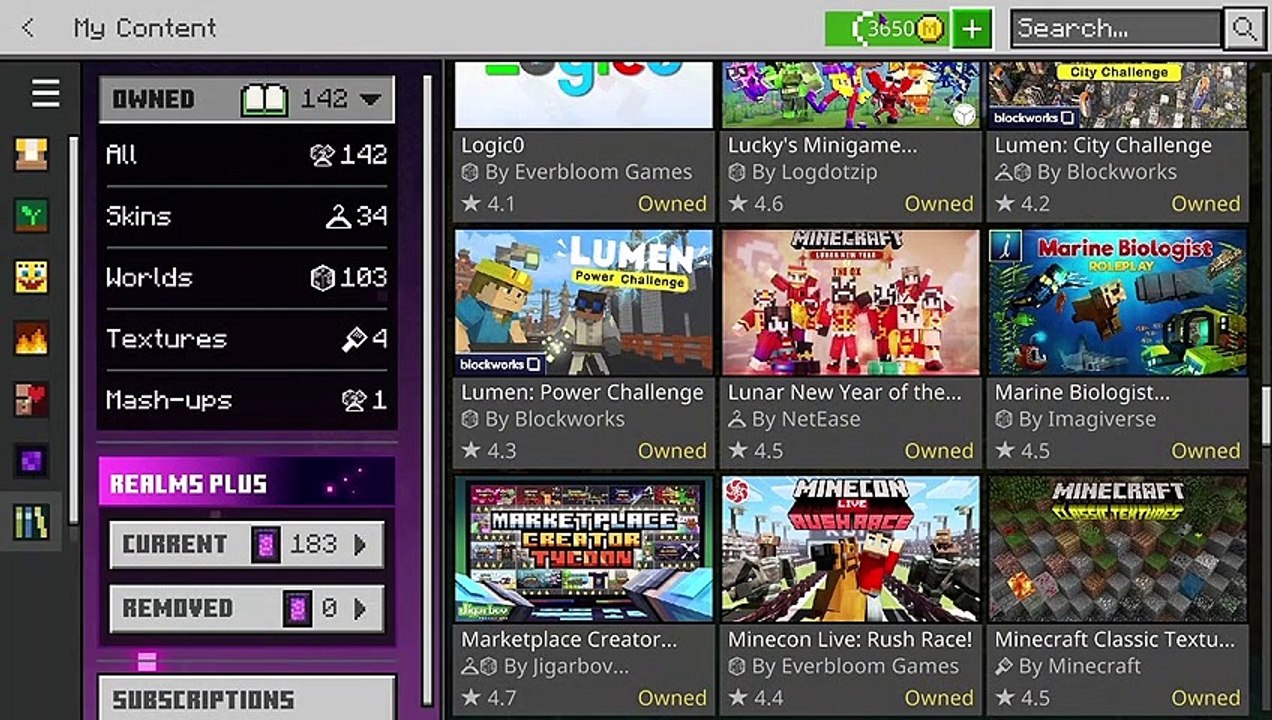Click the book icon in the Owned header
The image size is (1272, 720).
[265, 99]
